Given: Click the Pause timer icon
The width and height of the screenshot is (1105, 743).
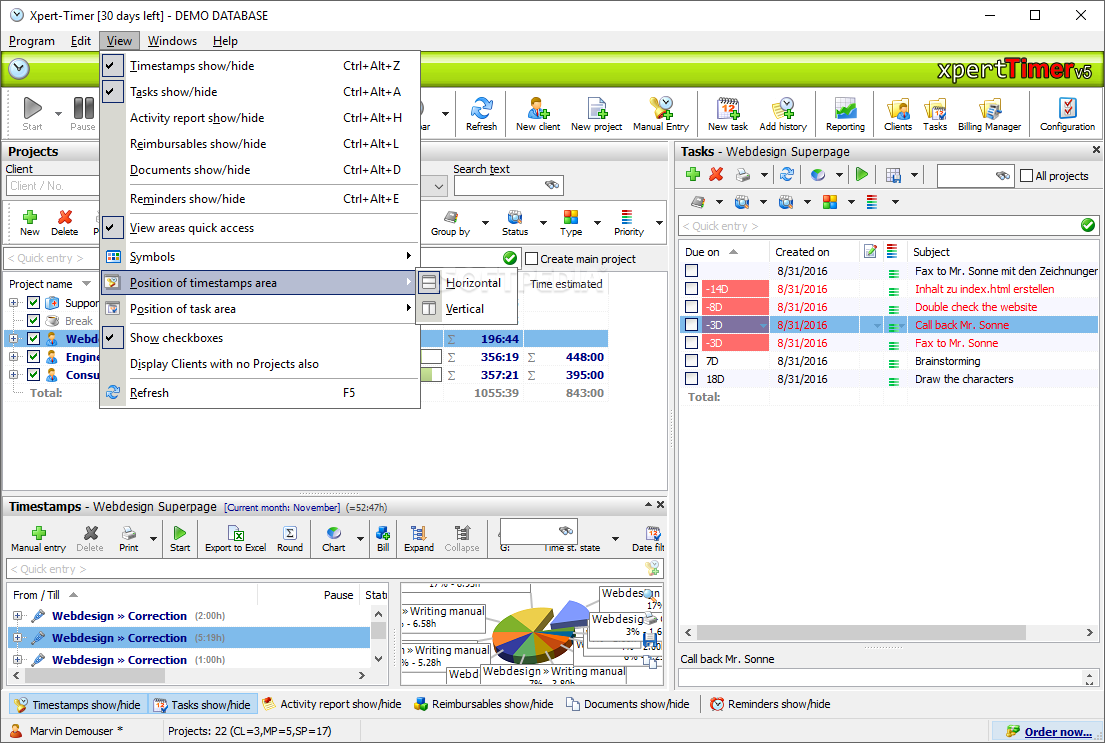Looking at the screenshot, I should click(83, 113).
